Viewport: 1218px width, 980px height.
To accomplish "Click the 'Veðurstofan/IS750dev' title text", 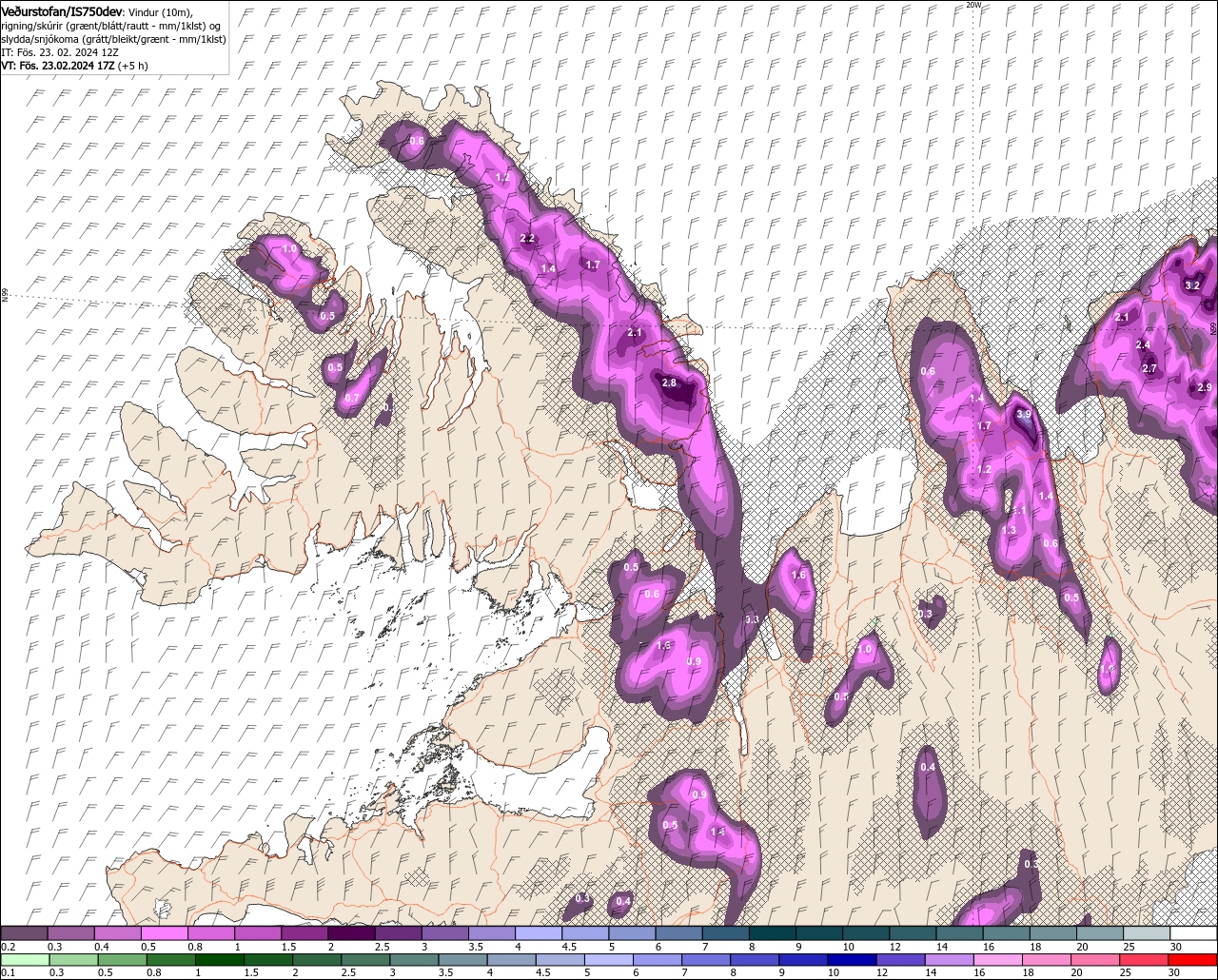I will pos(61,10).
